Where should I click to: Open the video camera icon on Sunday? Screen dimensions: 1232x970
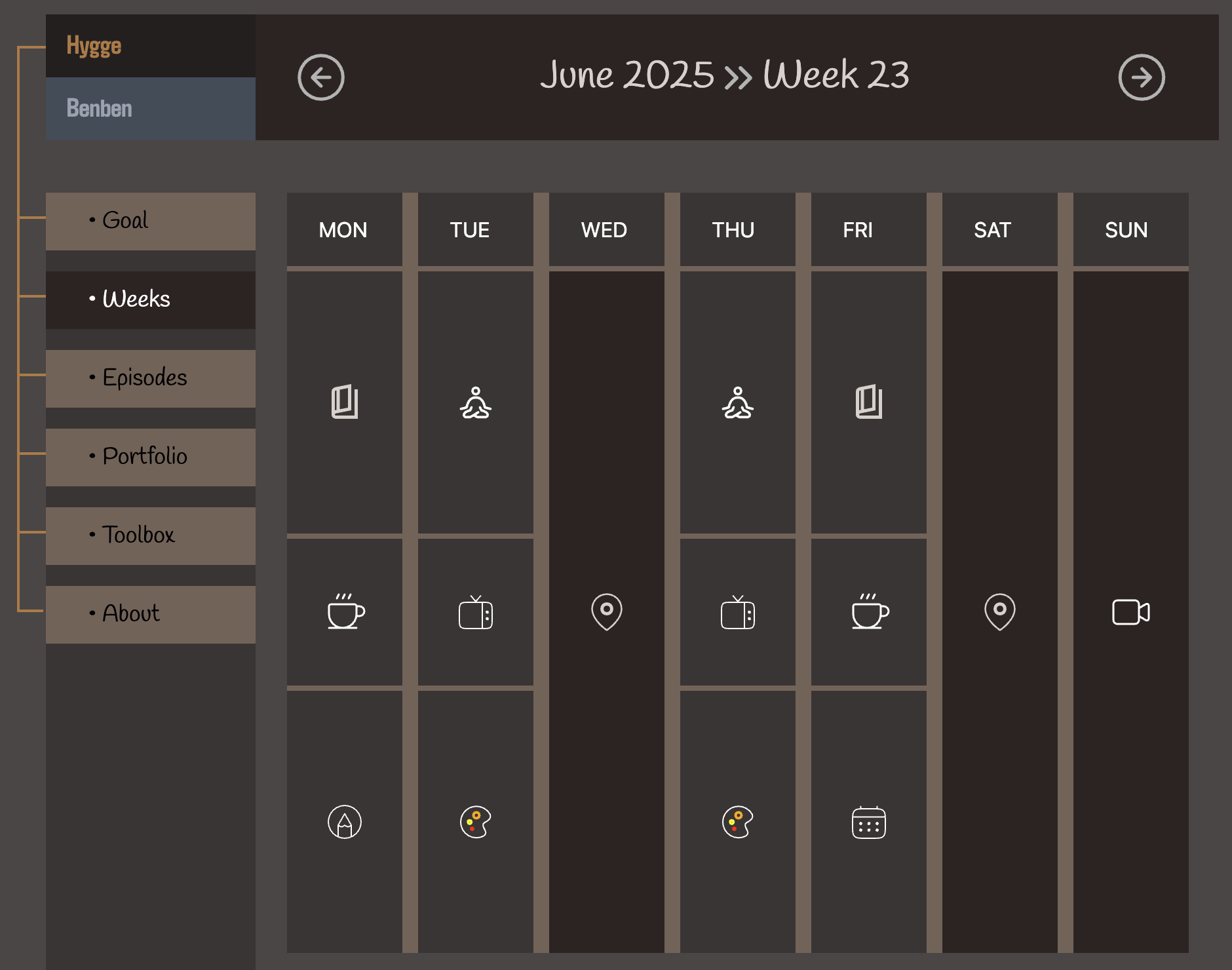coord(1131,612)
